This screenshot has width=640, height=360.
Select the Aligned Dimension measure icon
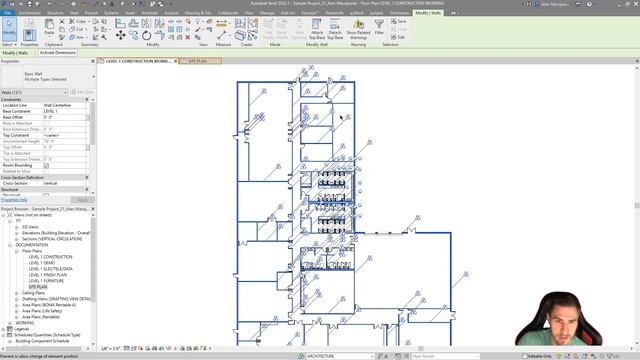tap(221, 23)
